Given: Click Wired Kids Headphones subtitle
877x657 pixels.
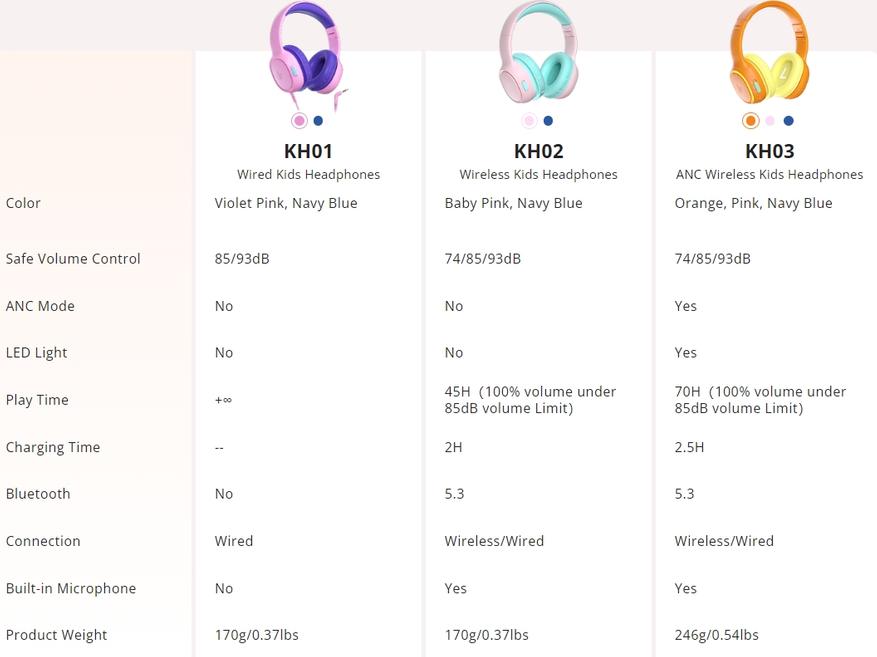Looking at the screenshot, I should click(x=308, y=175).
